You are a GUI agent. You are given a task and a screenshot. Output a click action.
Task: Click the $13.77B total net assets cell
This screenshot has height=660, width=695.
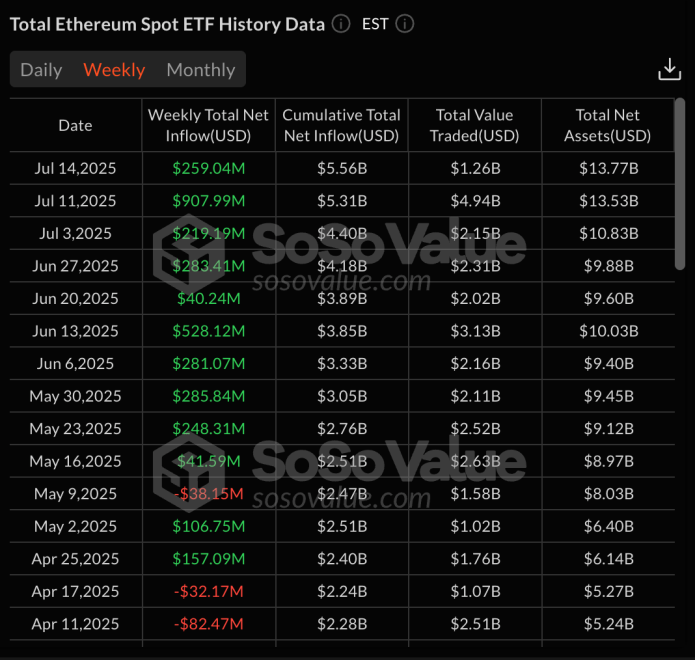[607, 168]
